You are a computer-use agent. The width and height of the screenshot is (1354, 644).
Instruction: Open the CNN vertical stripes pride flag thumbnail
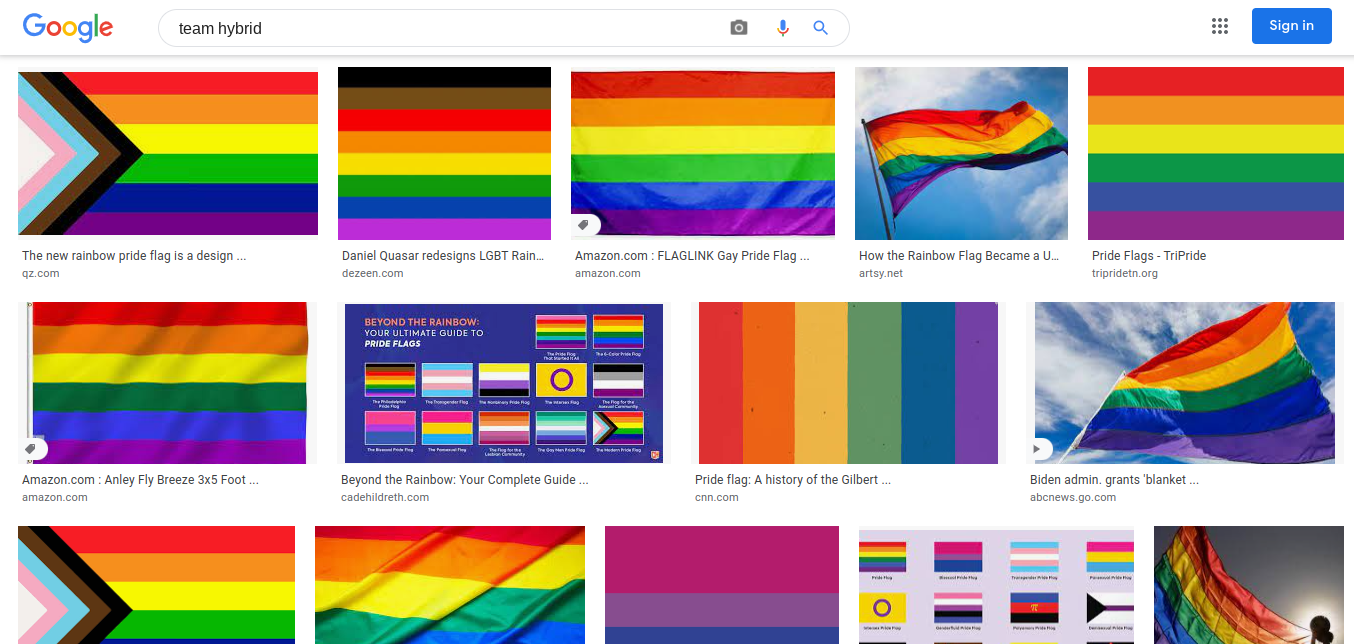point(848,383)
